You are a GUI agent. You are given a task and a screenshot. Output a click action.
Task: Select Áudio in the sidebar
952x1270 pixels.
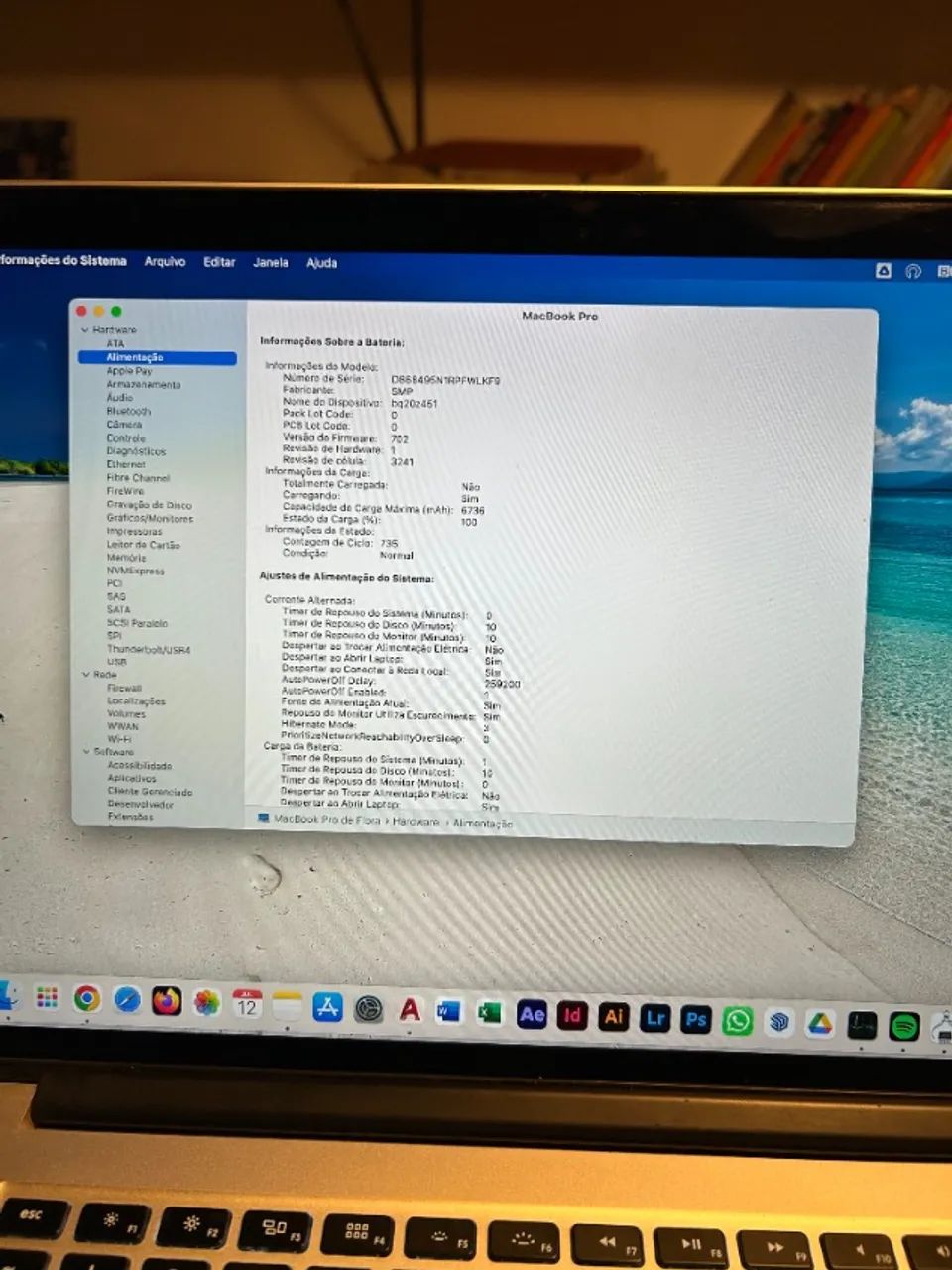(119, 397)
